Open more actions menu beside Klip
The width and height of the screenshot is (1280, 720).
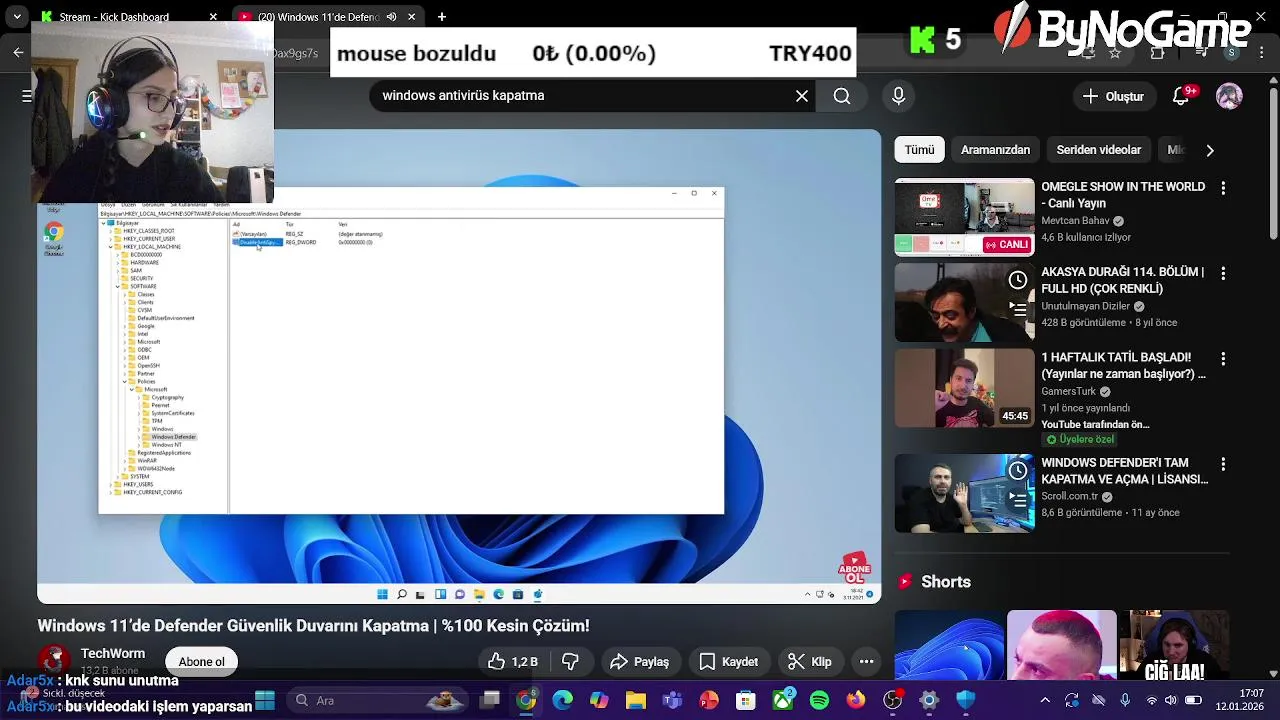pos(867,662)
